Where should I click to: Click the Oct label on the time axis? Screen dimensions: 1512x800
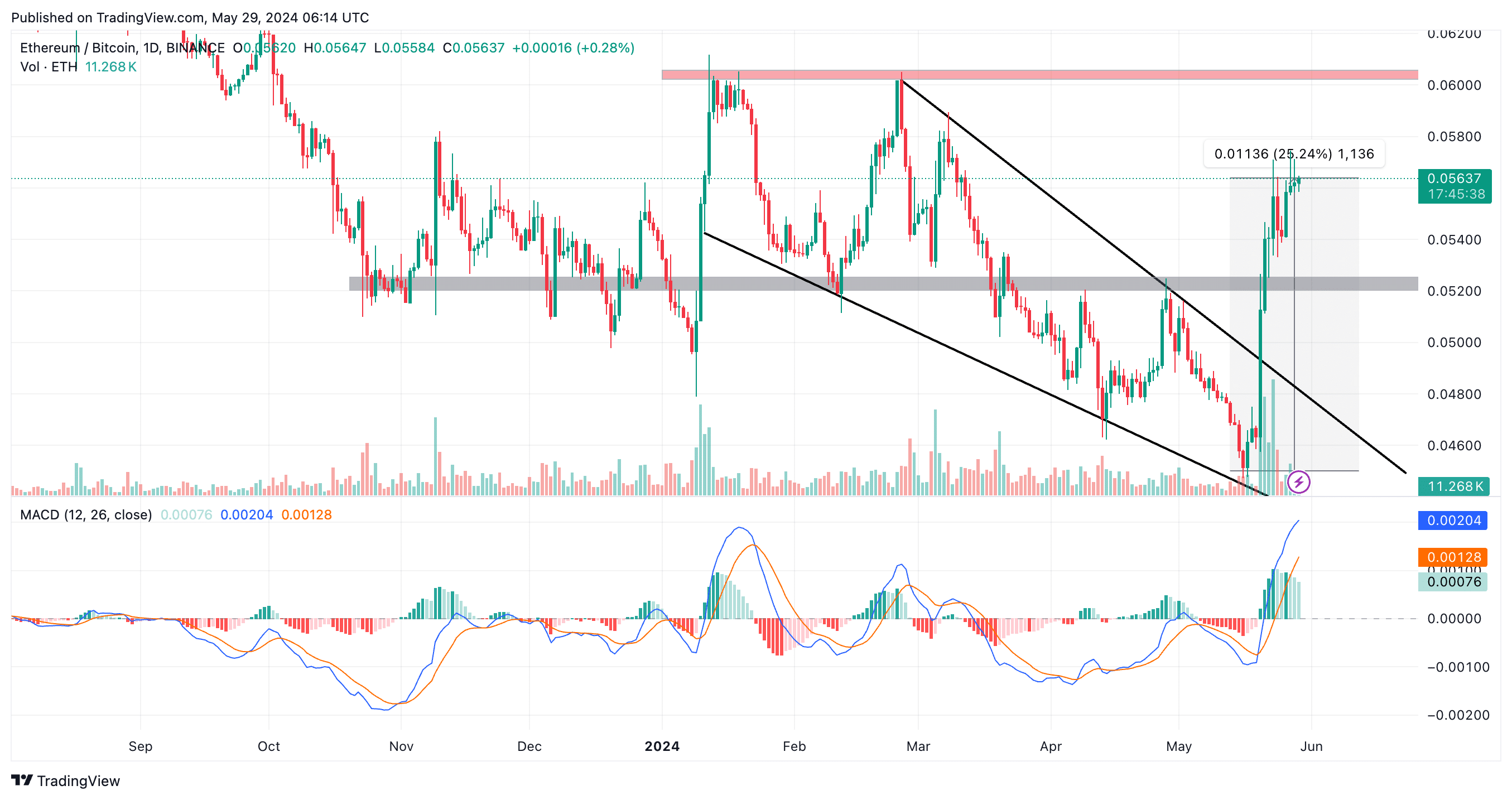(269, 746)
